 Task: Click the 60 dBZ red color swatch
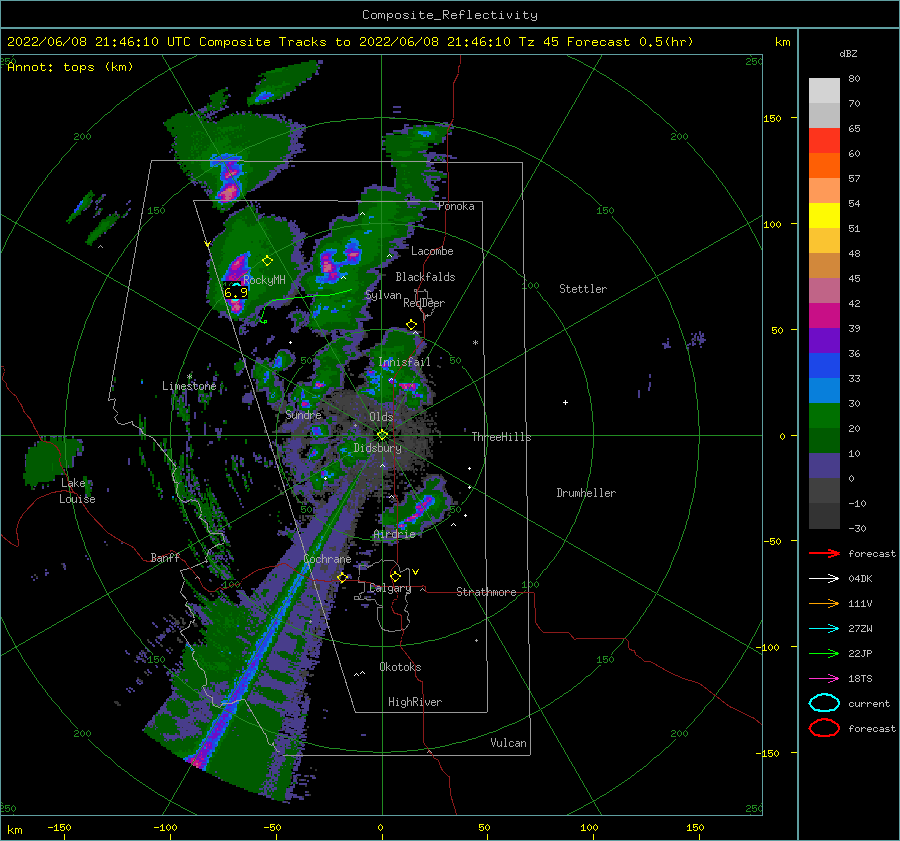point(824,141)
